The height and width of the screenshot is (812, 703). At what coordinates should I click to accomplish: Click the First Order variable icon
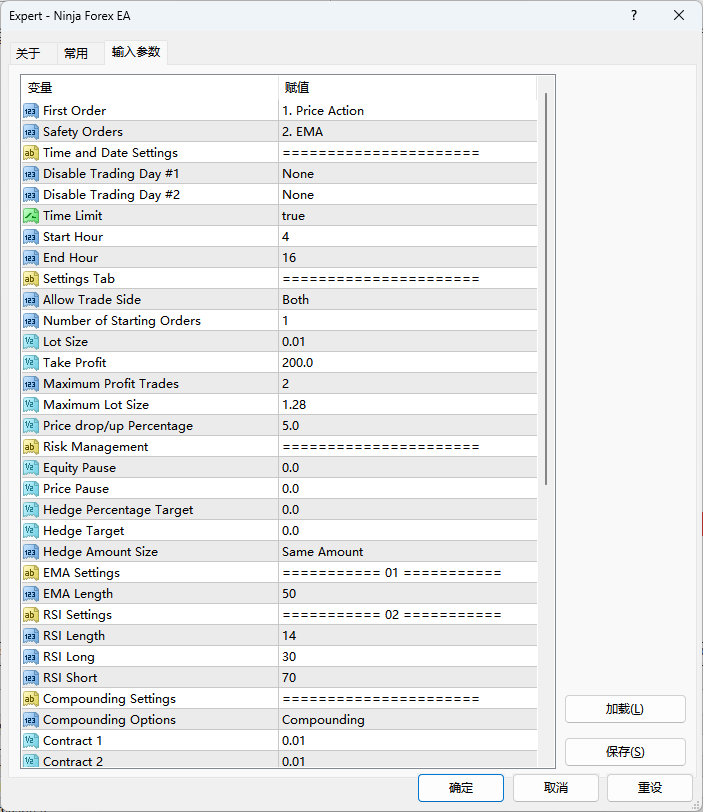click(x=31, y=111)
